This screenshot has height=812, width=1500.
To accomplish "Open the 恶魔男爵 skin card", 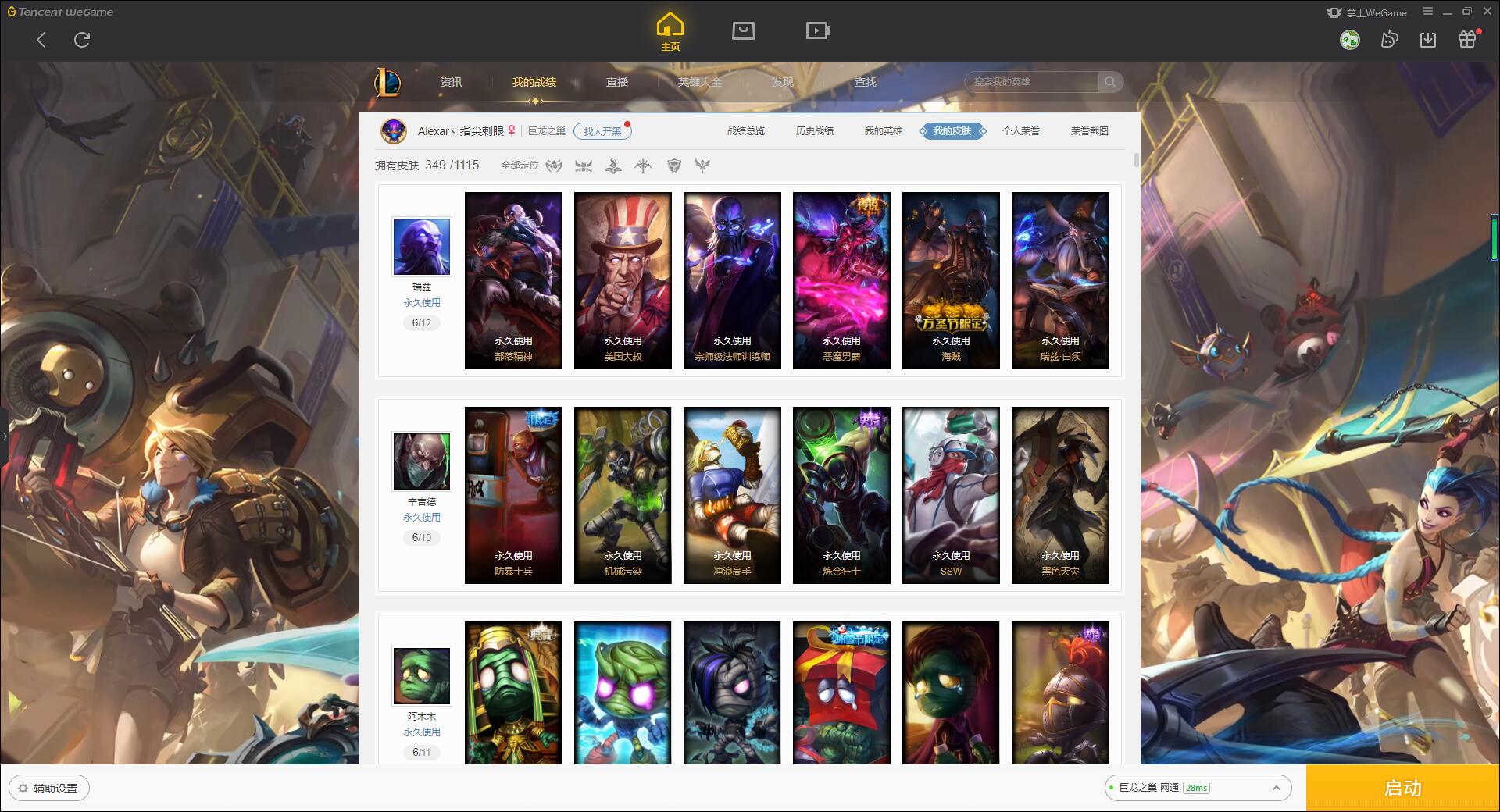I will pyautogui.click(x=841, y=280).
